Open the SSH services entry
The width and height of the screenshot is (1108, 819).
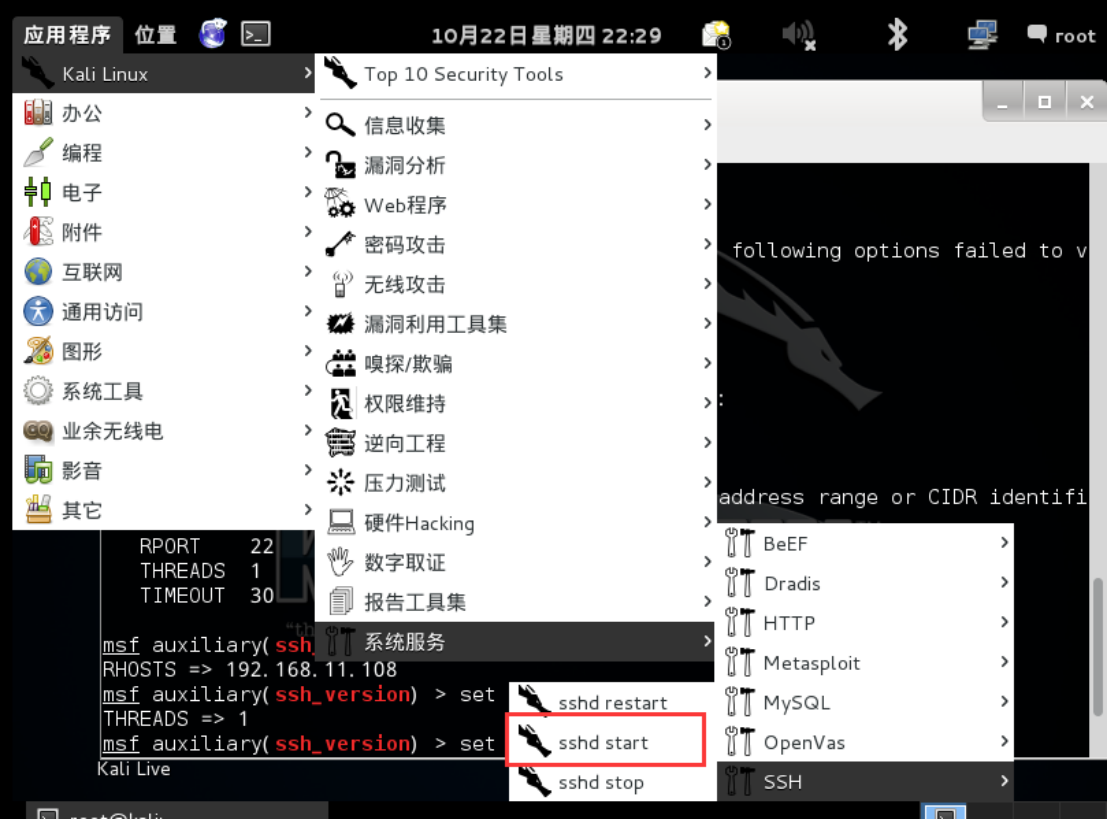pos(866,782)
